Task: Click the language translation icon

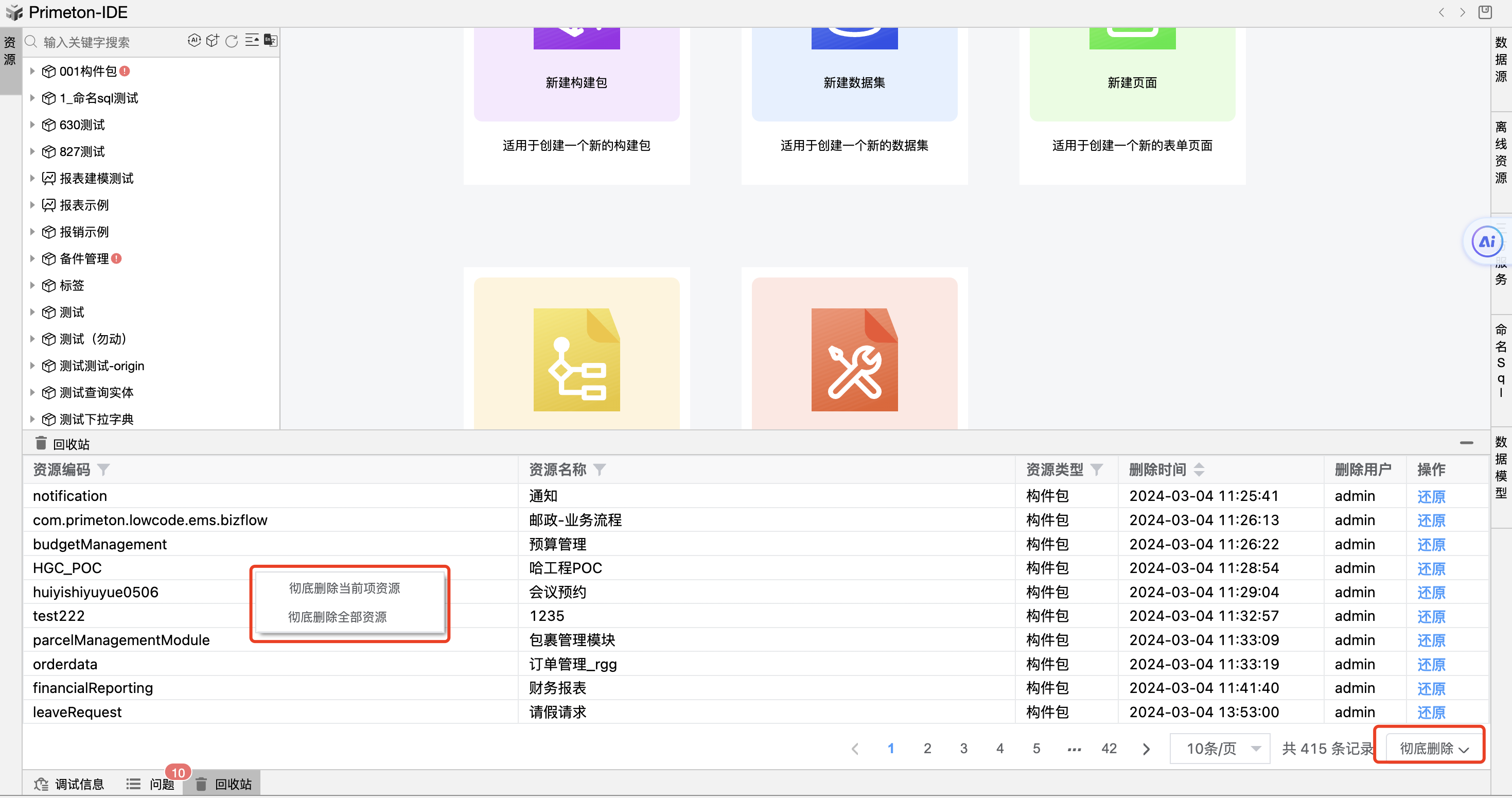Action: click(271, 41)
